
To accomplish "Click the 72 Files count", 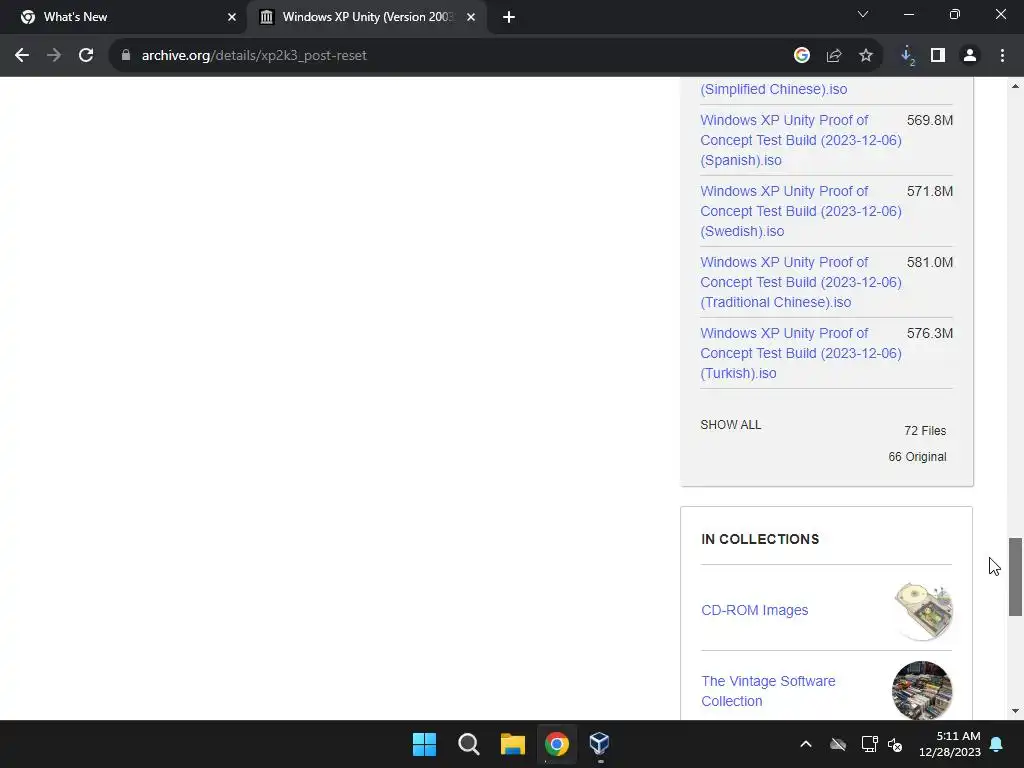I will point(925,431).
